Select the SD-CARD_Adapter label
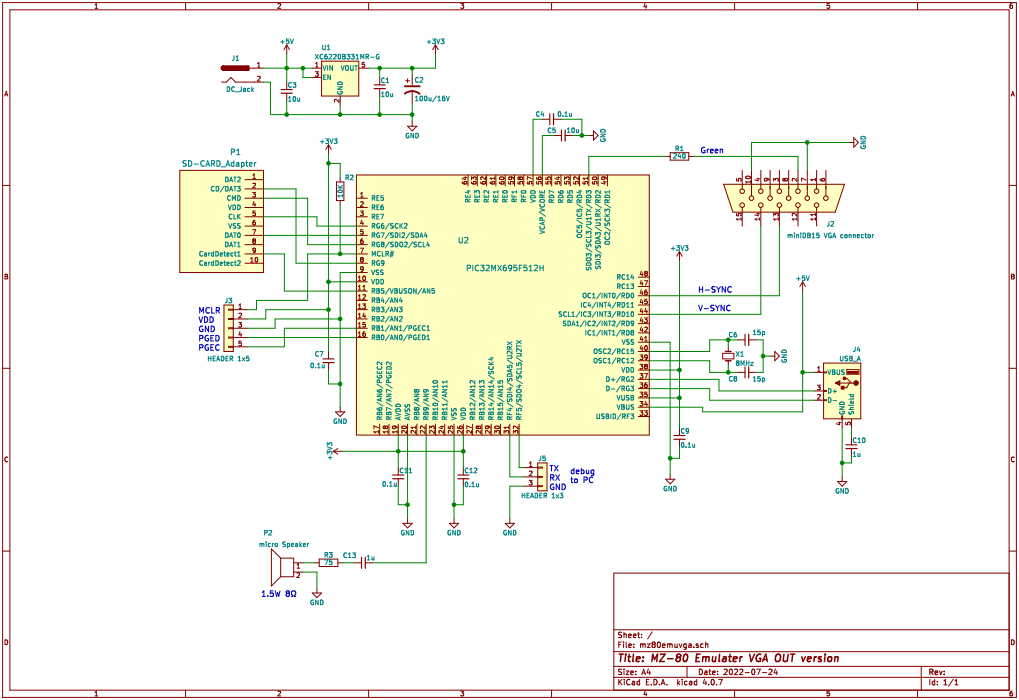The image size is (1019, 700). point(219,164)
